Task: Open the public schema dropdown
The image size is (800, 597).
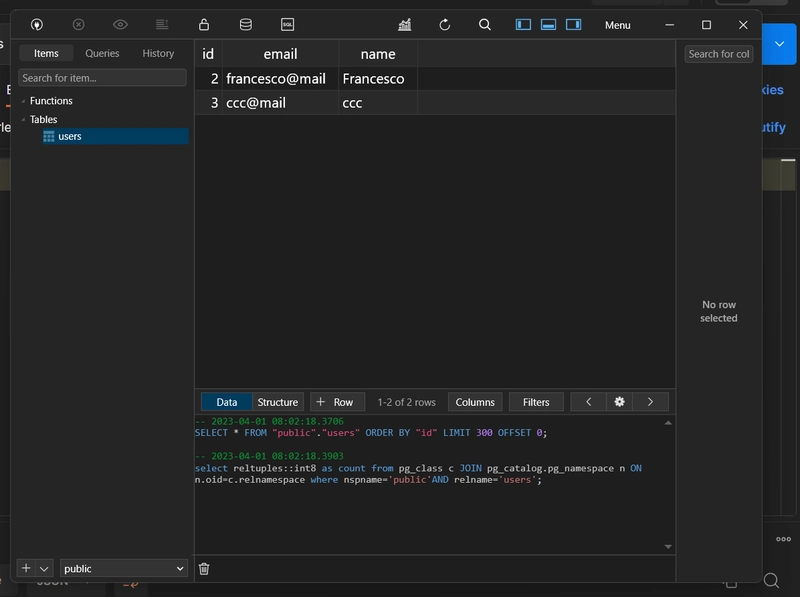Action: click(x=123, y=568)
